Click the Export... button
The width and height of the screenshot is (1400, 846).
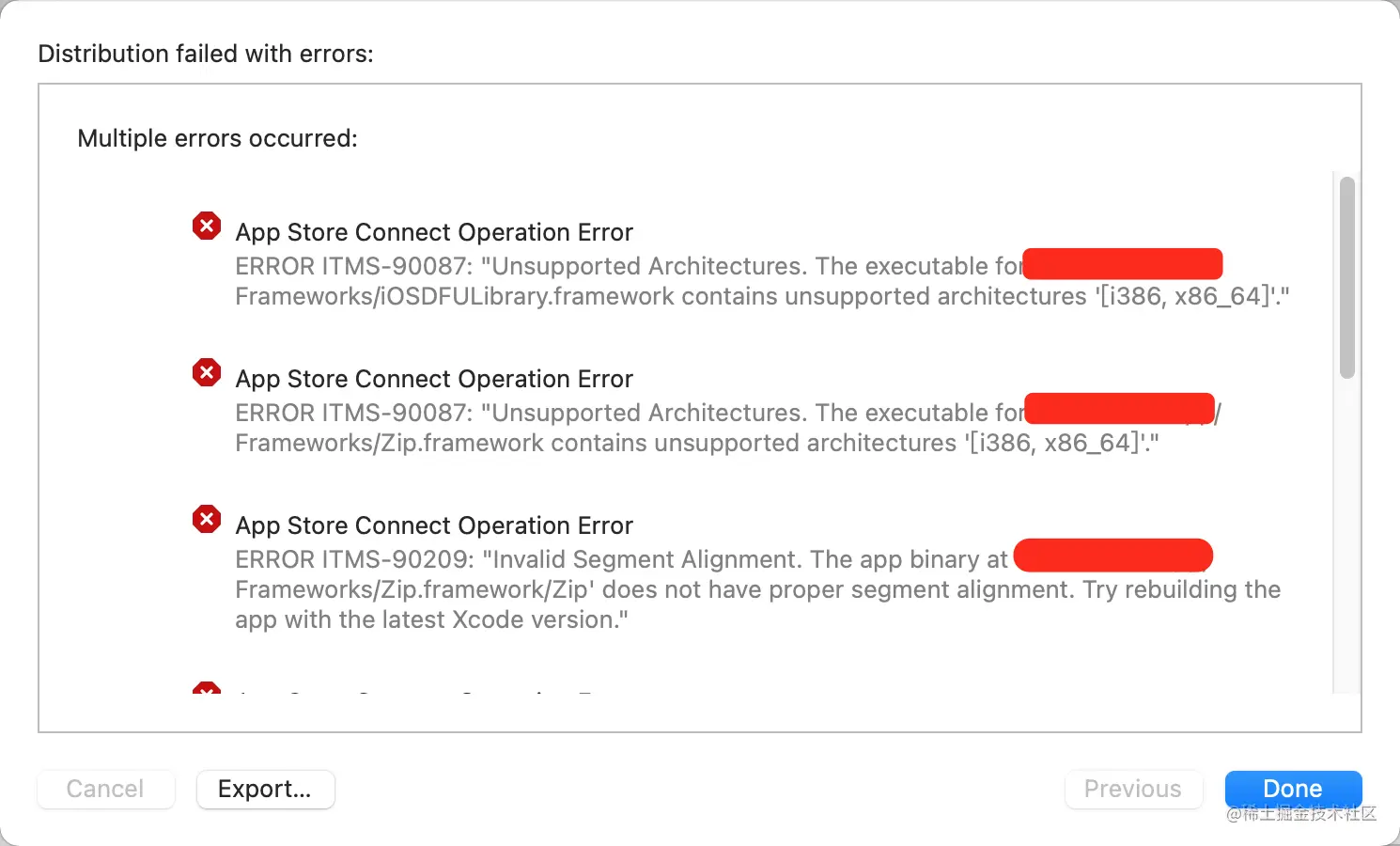click(x=265, y=789)
